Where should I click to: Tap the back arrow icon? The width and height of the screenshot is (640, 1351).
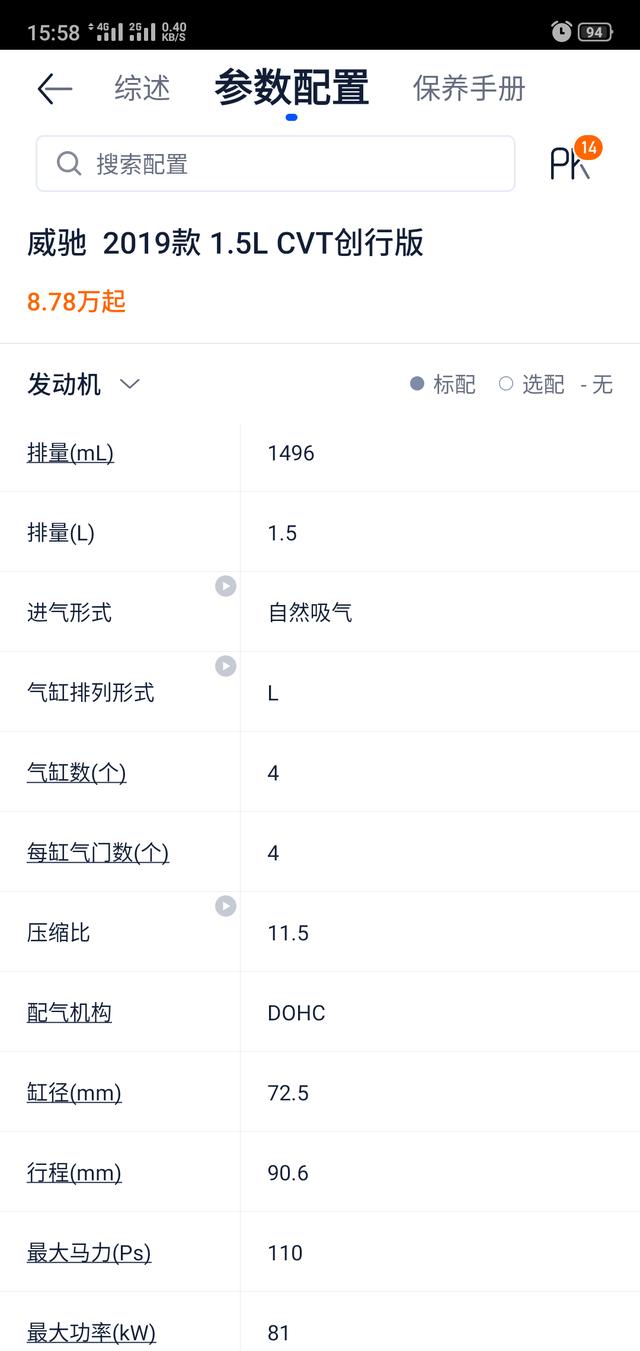tap(54, 89)
